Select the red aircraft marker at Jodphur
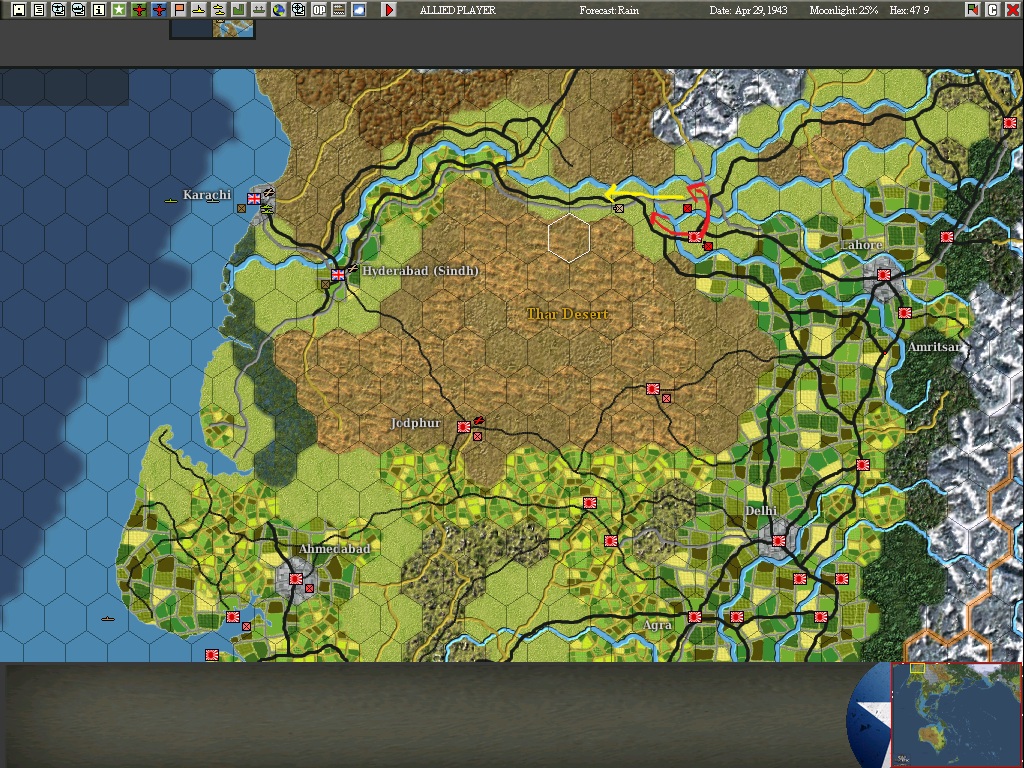The height and width of the screenshot is (768, 1024). [479, 420]
